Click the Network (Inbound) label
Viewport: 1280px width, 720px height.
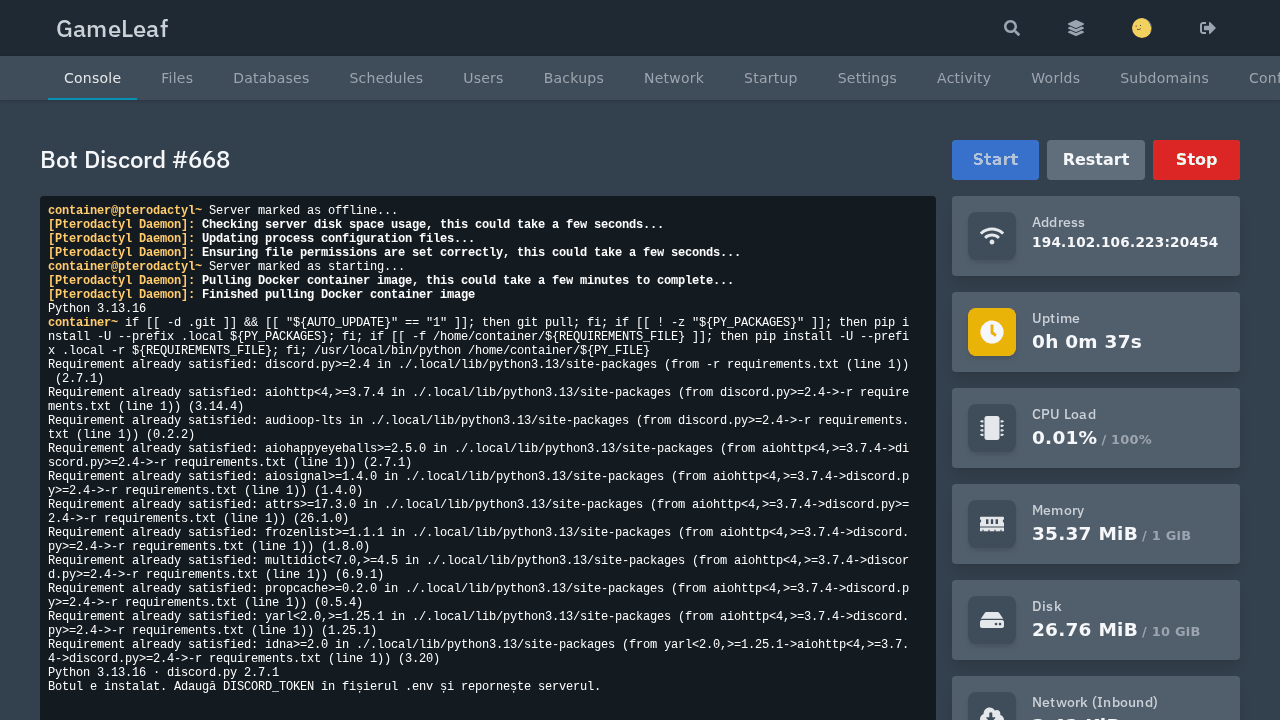pyautogui.click(x=1095, y=702)
